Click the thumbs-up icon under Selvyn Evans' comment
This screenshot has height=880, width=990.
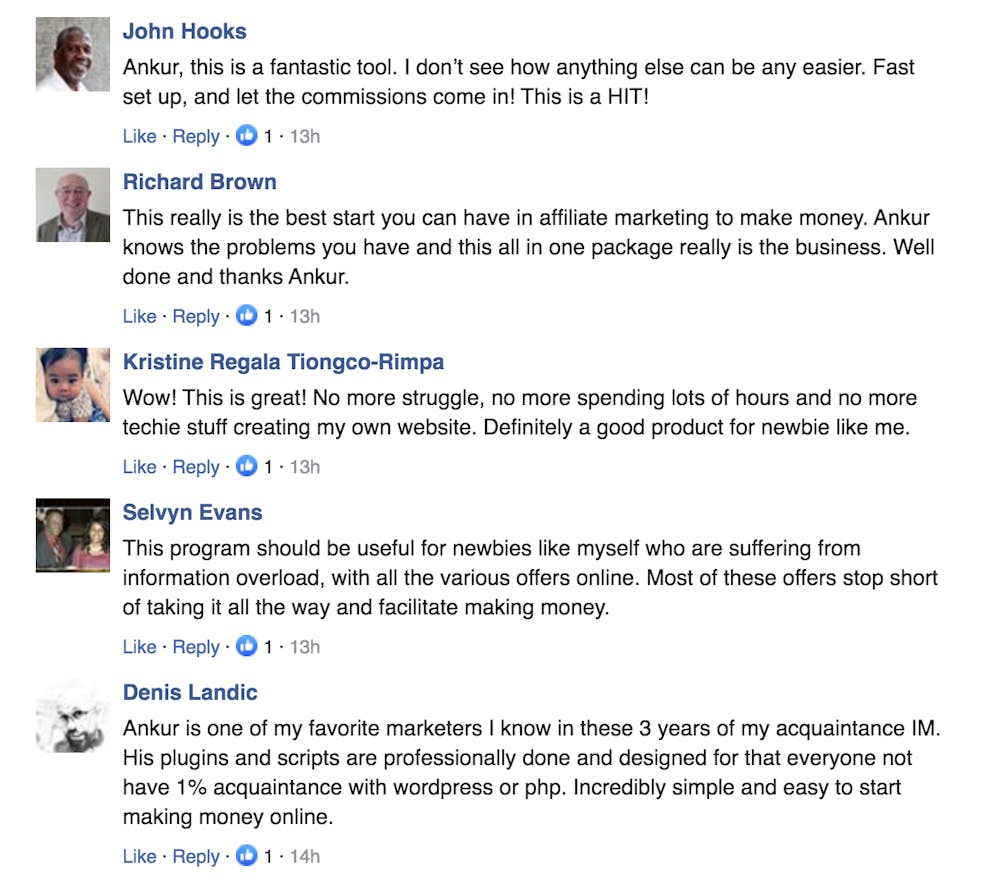click(247, 647)
